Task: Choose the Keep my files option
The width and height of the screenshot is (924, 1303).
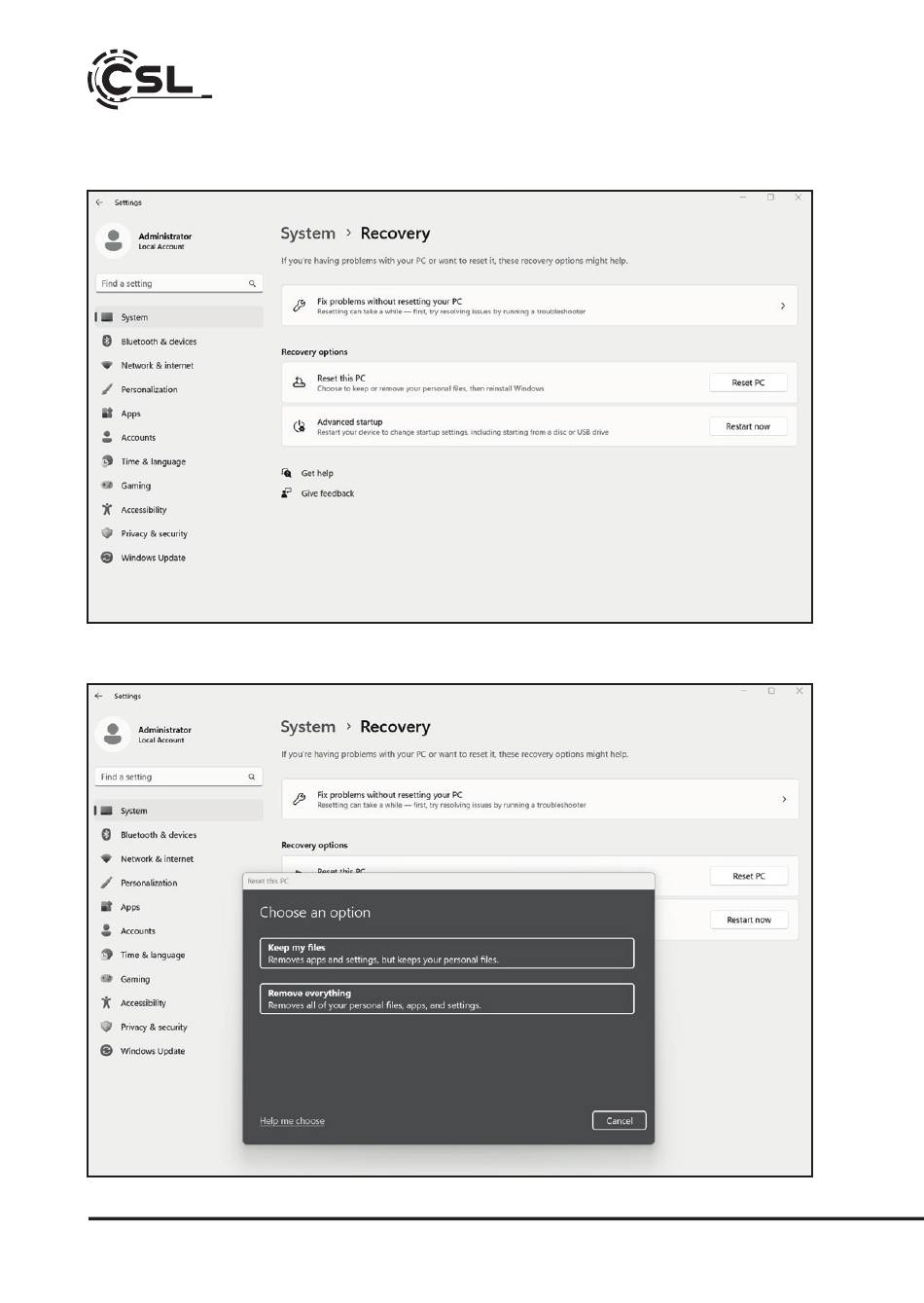Action: 447,954
